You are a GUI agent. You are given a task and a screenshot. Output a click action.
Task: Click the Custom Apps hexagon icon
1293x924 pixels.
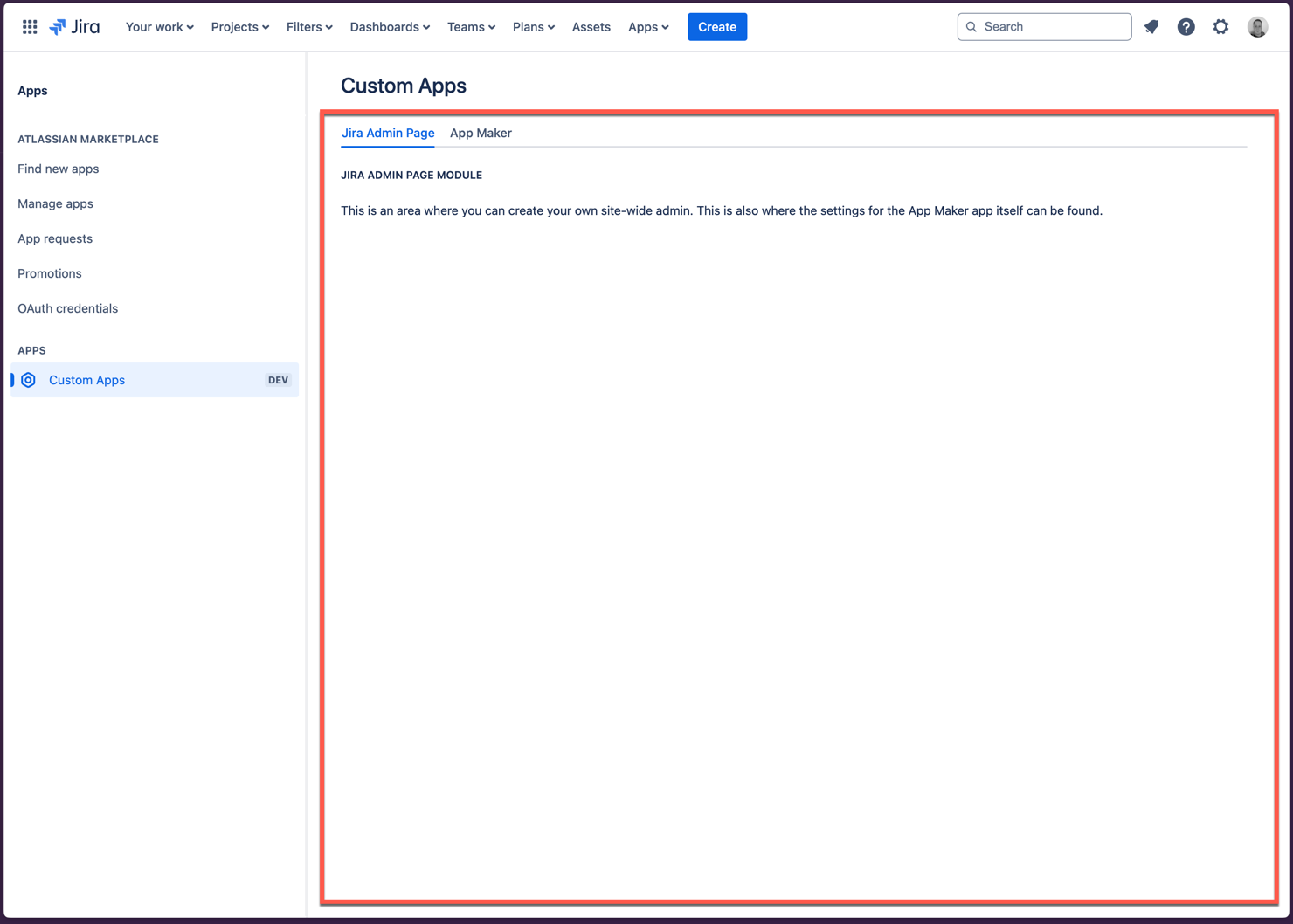pyautogui.click(x=29, y=380)
